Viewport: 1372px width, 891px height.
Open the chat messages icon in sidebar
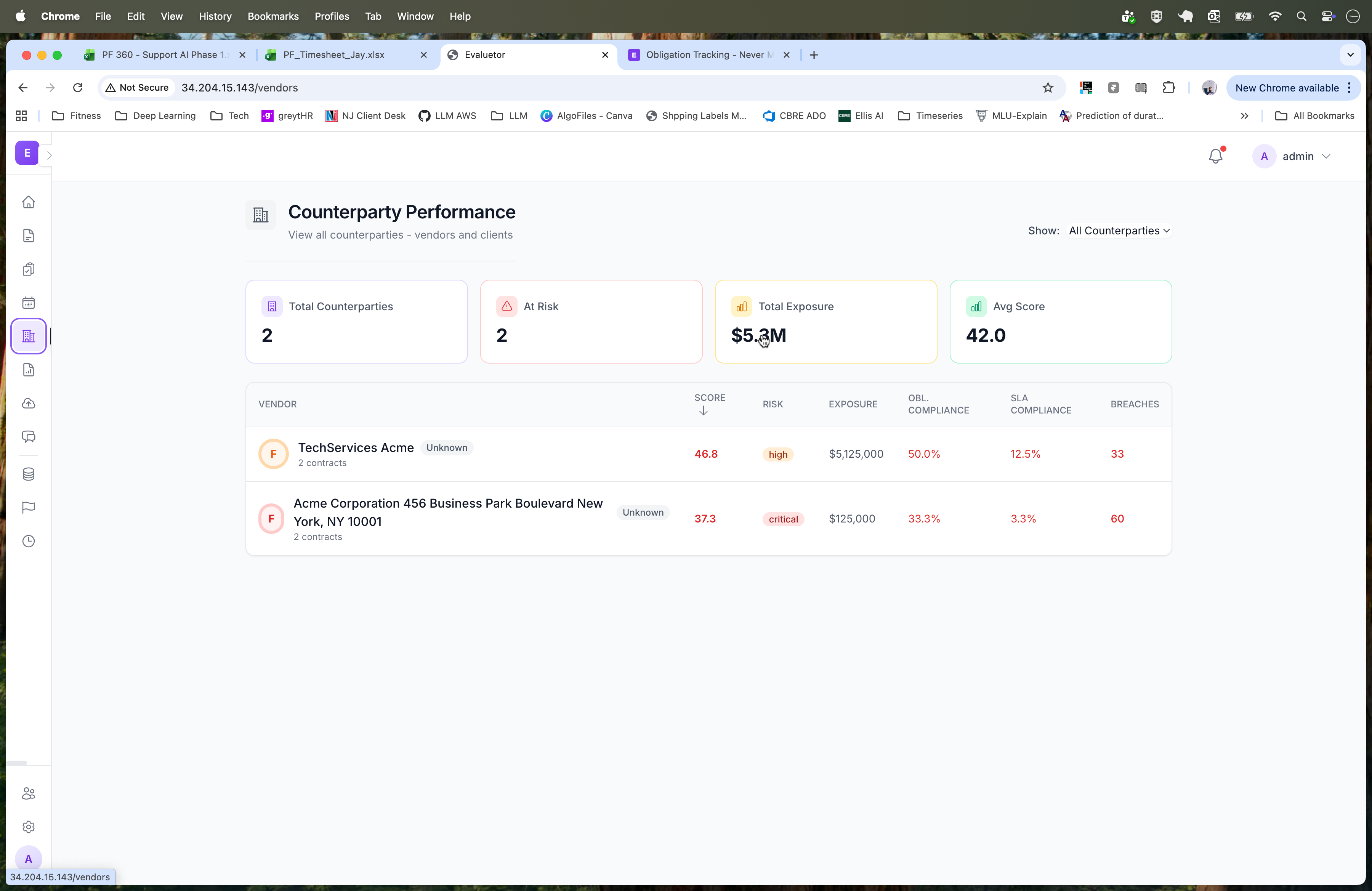pos(28,437)
